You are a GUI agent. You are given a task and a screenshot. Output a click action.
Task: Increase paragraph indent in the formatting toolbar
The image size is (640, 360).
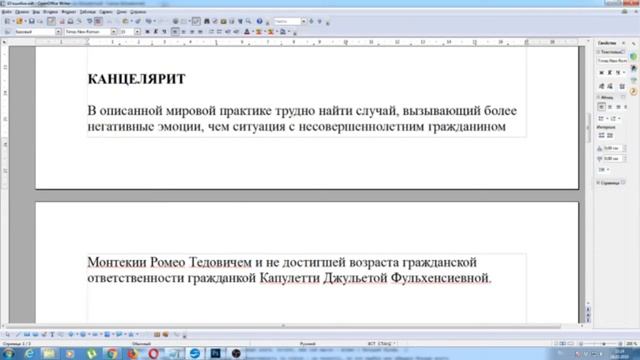point(236,32)
